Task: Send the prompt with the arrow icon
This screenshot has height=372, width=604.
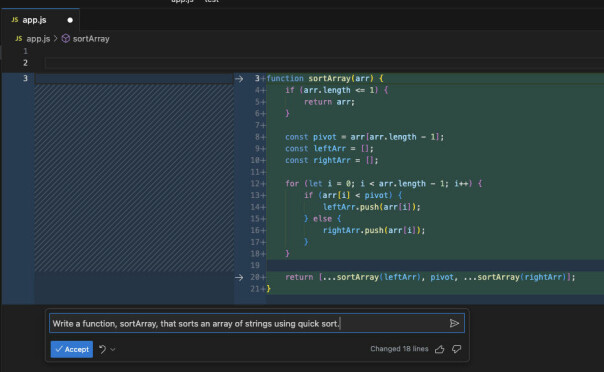Action: tap(454, 323)
